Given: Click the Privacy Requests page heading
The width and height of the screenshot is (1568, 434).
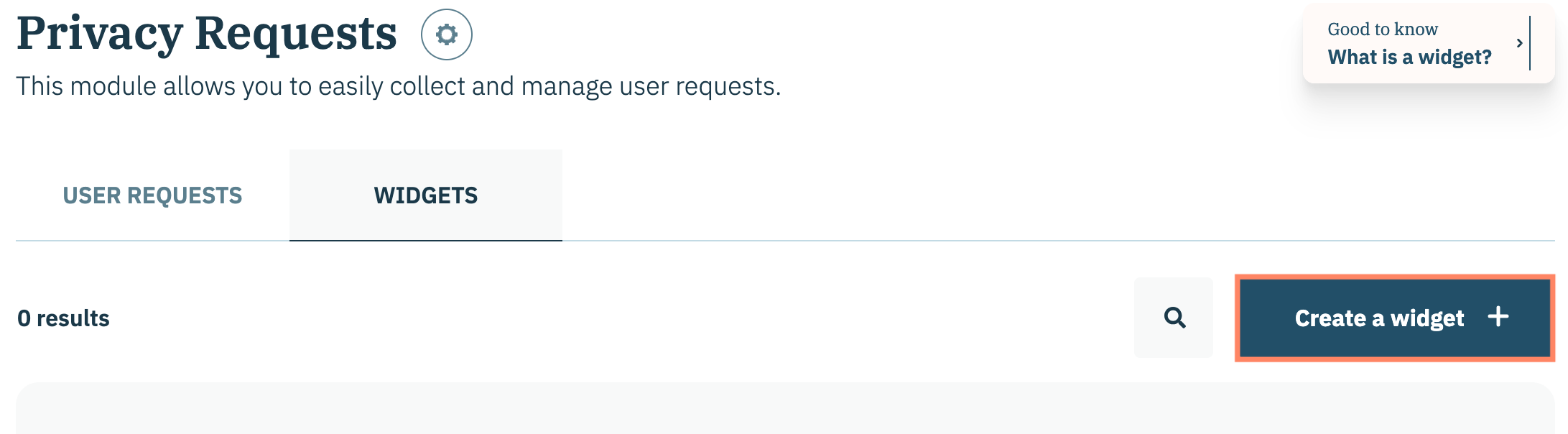Looking at the screenshot, I should (x=206, y=34).
